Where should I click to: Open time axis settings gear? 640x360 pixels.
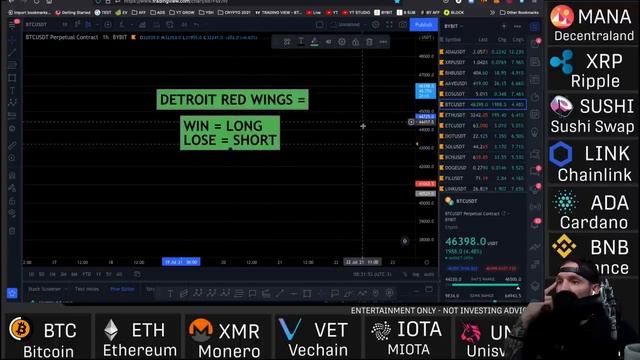pos(427,262)
